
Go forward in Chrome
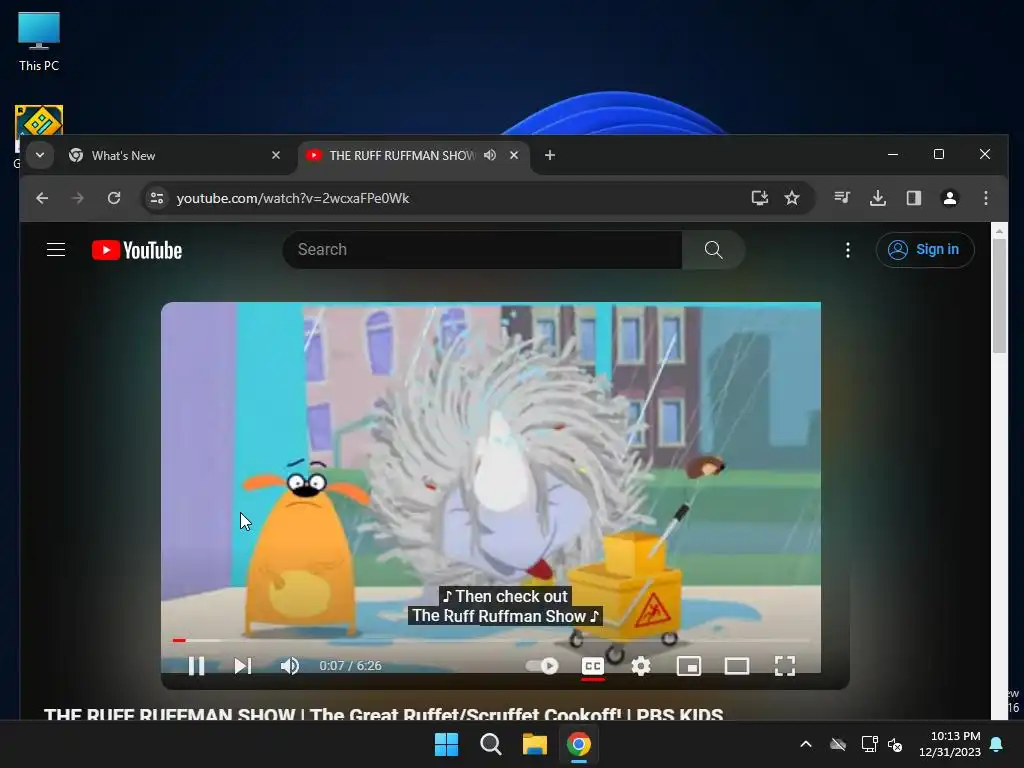78,198
